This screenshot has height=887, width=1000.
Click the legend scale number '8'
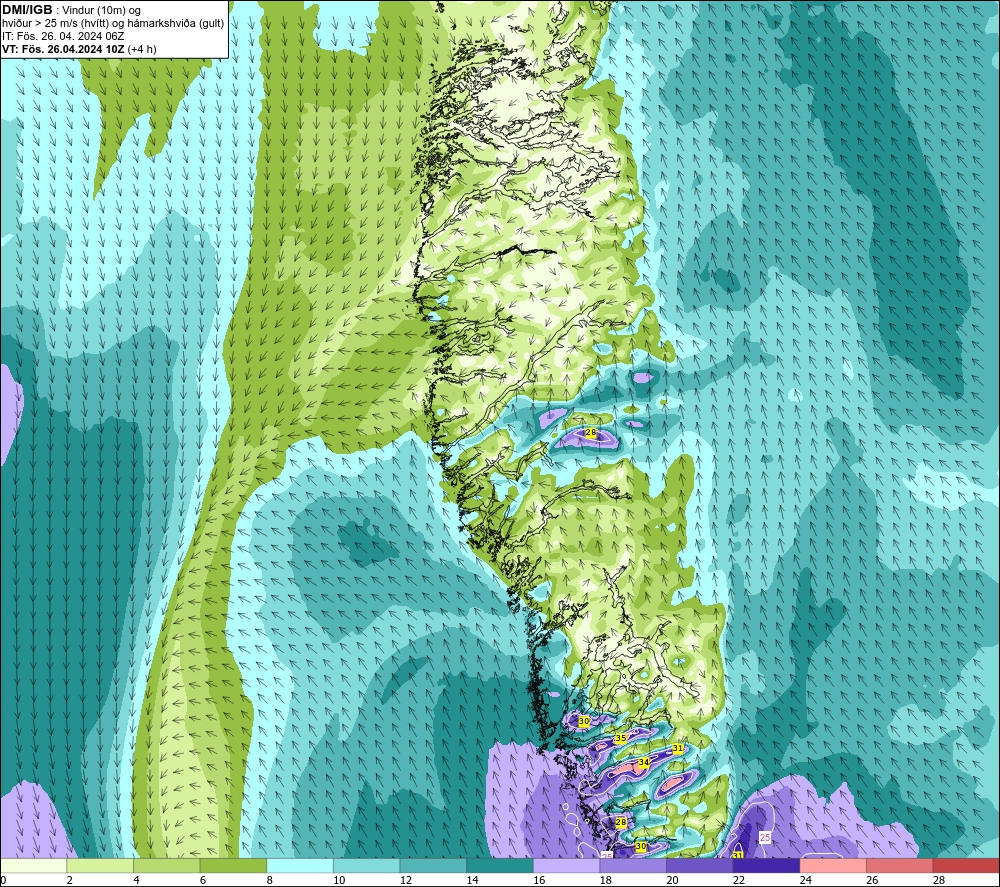pos(270,881)
